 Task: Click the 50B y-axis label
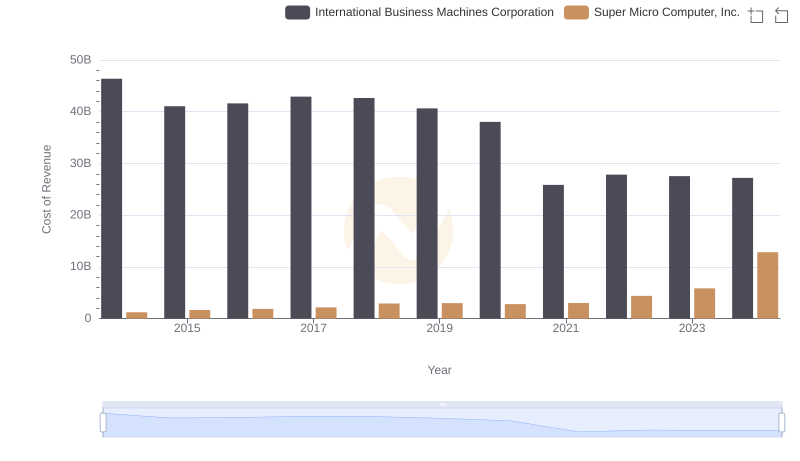pyautogui.click(x=81, y=60)
